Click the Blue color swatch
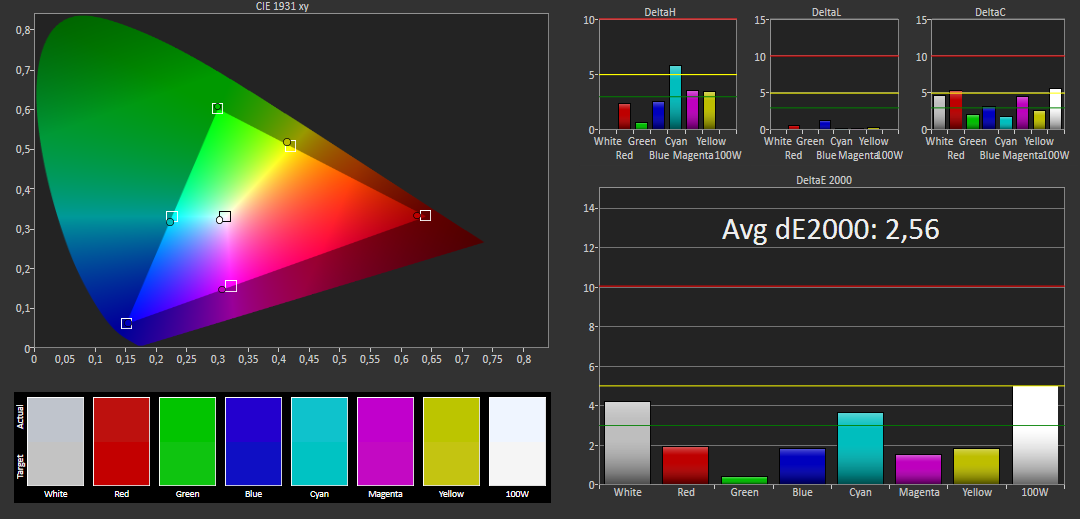 [x=253, y=441]
